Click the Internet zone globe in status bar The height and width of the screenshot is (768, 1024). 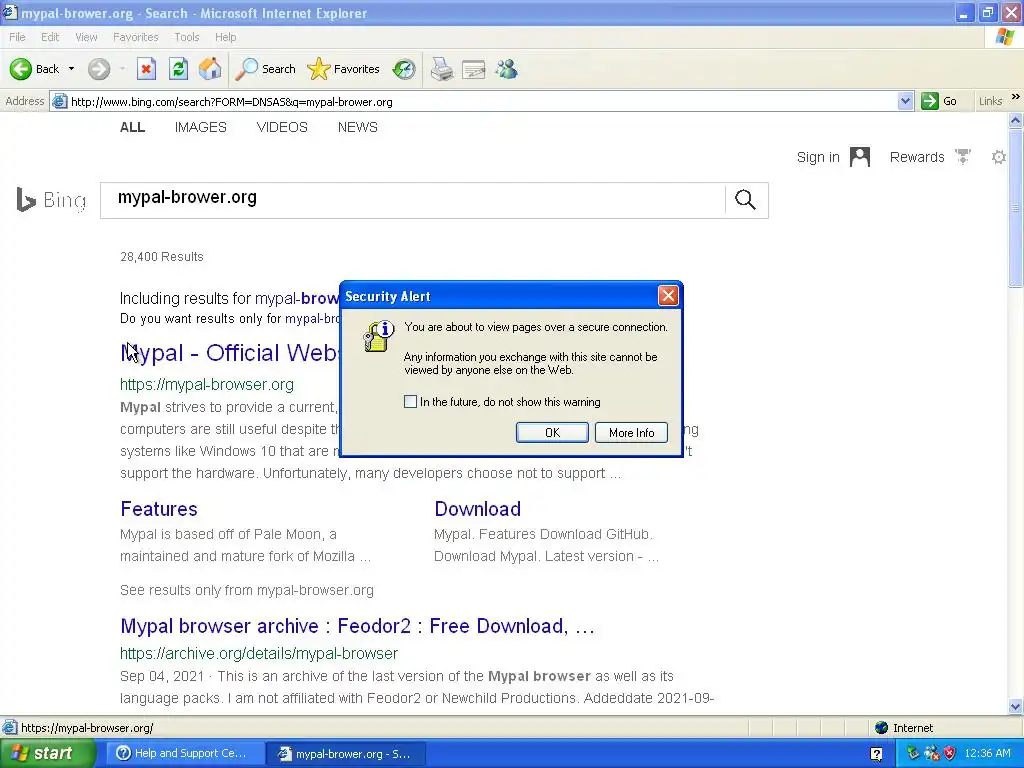881,728
